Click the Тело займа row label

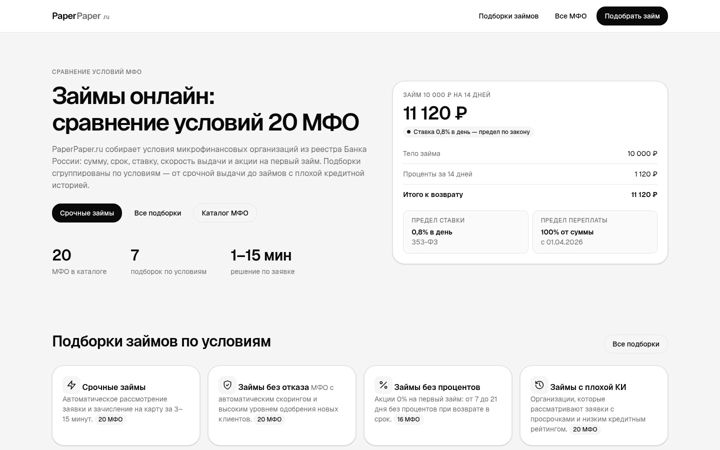(422, 153)
